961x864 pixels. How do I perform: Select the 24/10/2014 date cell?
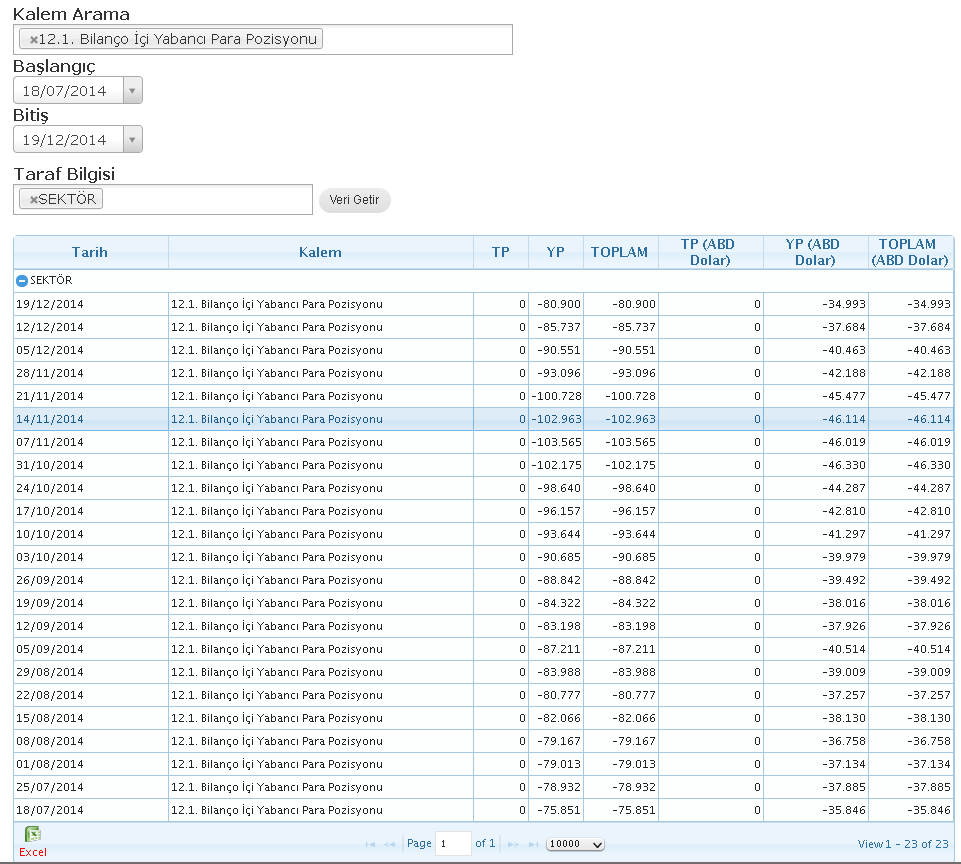91,488
